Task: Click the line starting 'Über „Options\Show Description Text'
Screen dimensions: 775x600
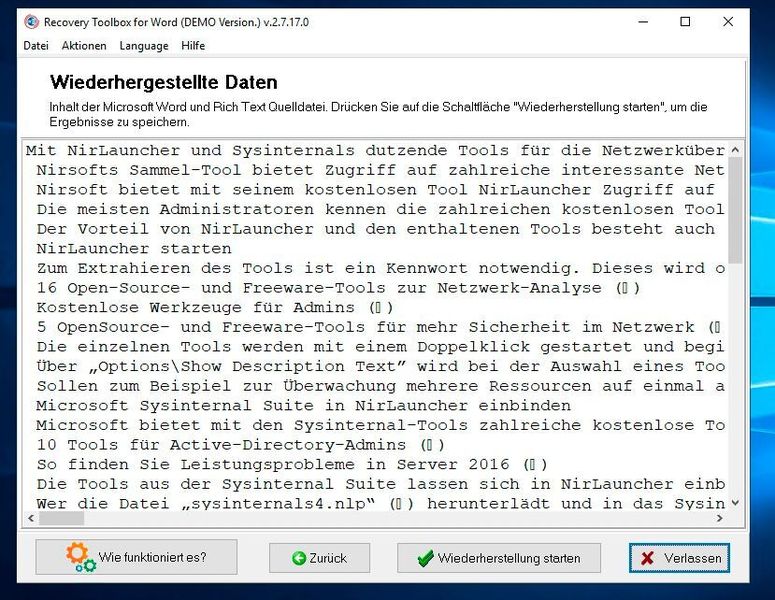Action: pos(381,366)
